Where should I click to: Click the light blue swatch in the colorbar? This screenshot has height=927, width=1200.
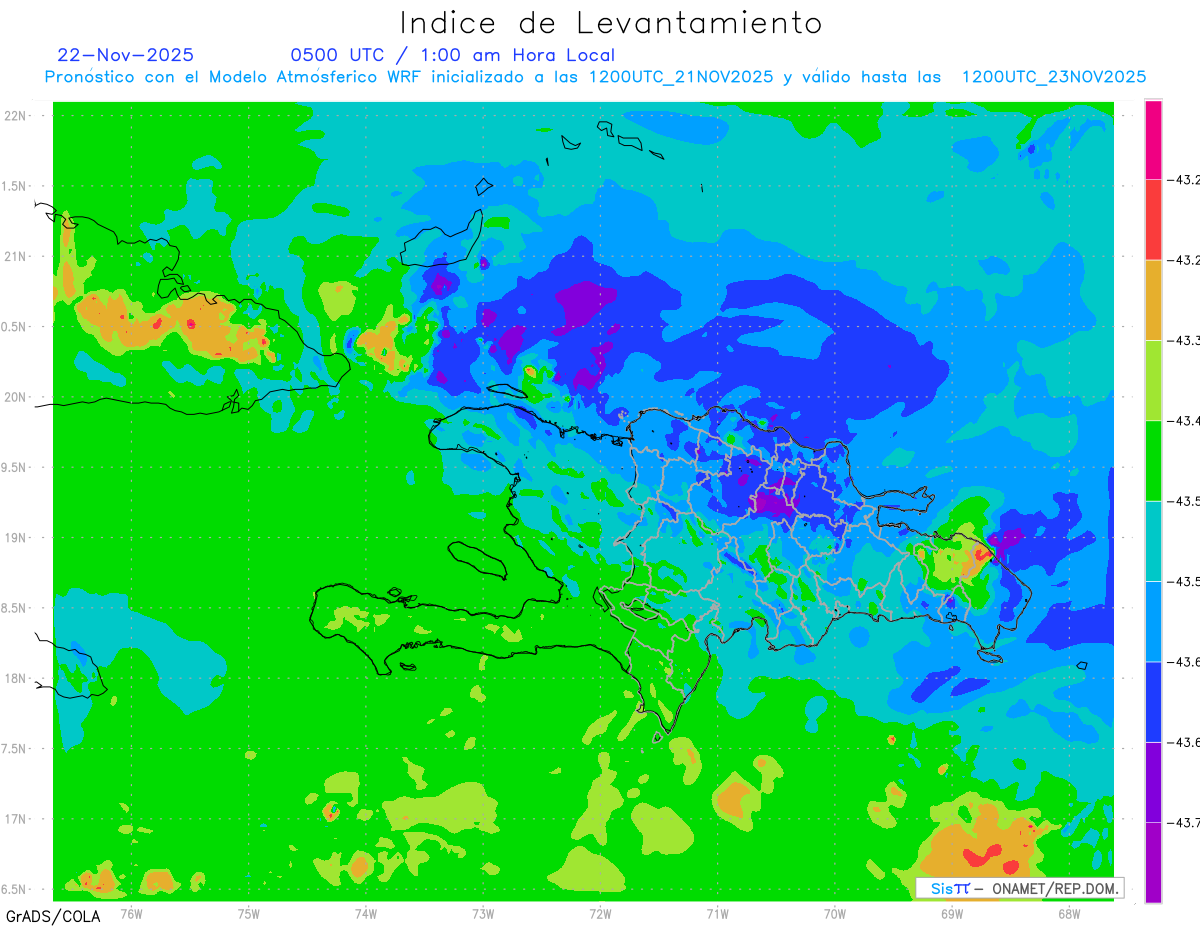pyautogui.click(x=1153, y=621)
